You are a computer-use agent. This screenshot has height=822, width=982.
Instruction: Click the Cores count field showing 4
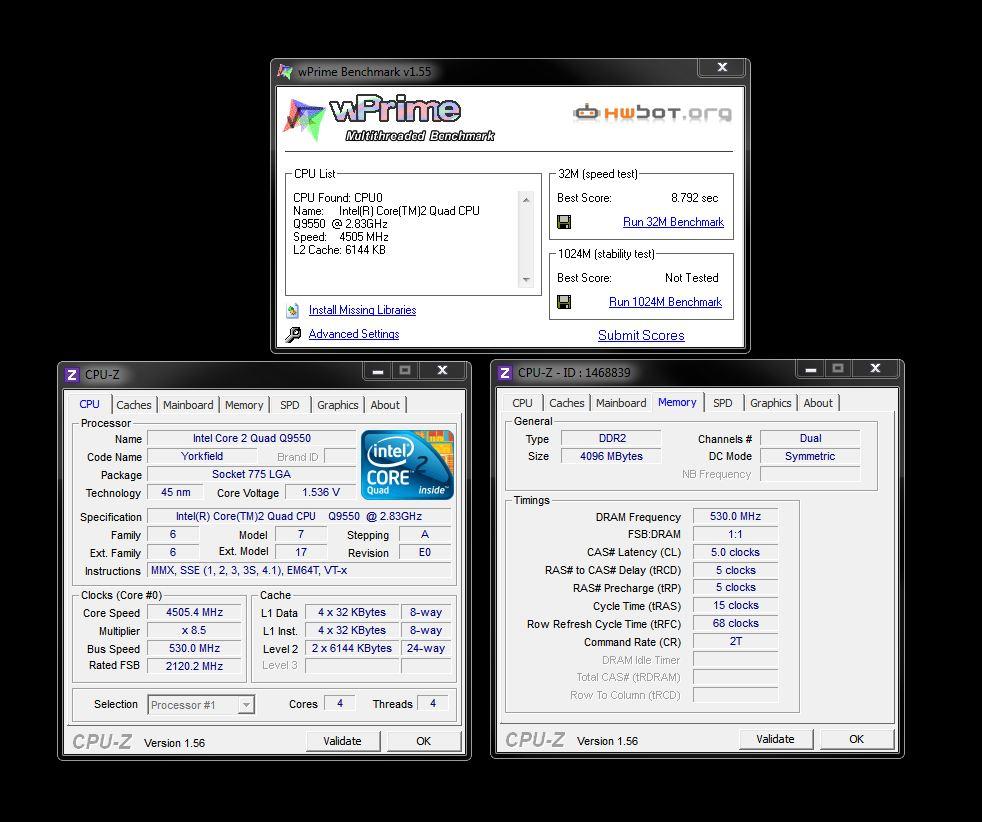pyautogui.click(x=340, y=704)
